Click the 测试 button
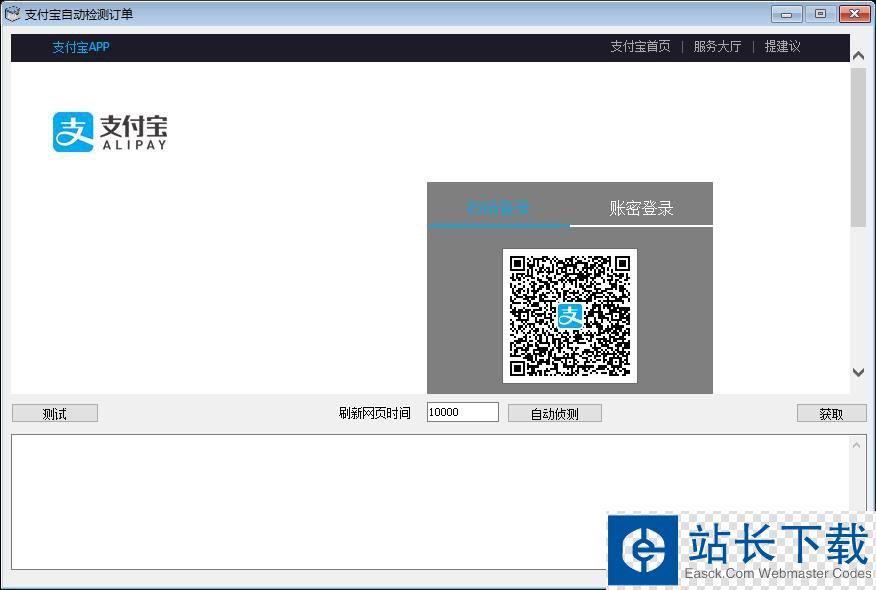876x590 pixels. [x=55, y=413]
